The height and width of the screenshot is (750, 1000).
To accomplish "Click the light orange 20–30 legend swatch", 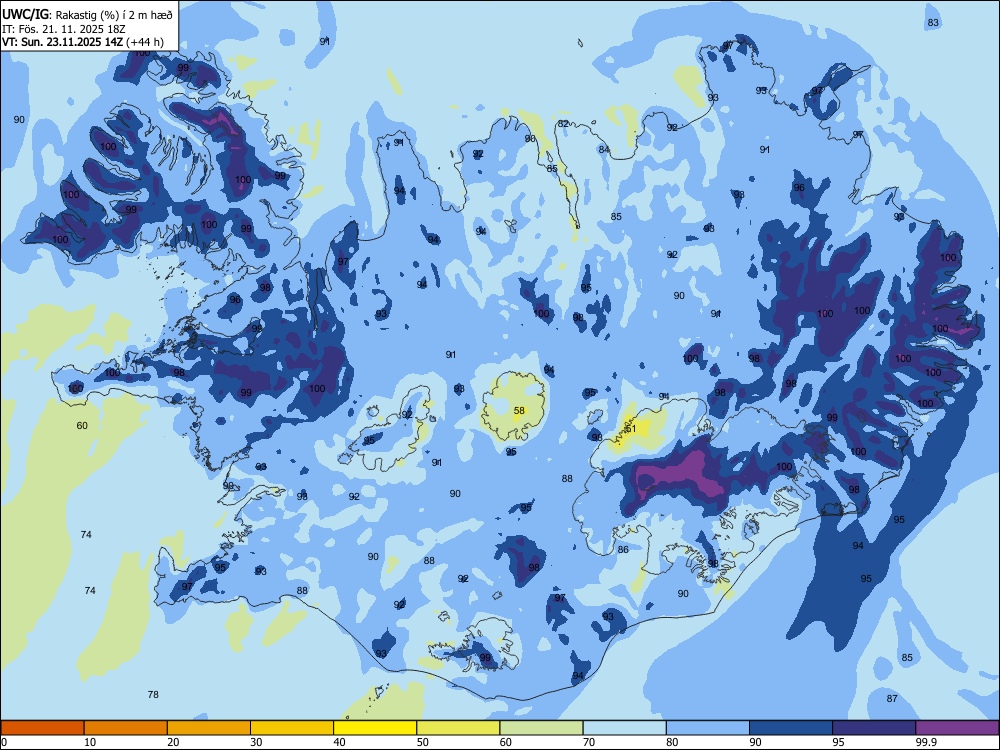I will (x=209, y=728).
